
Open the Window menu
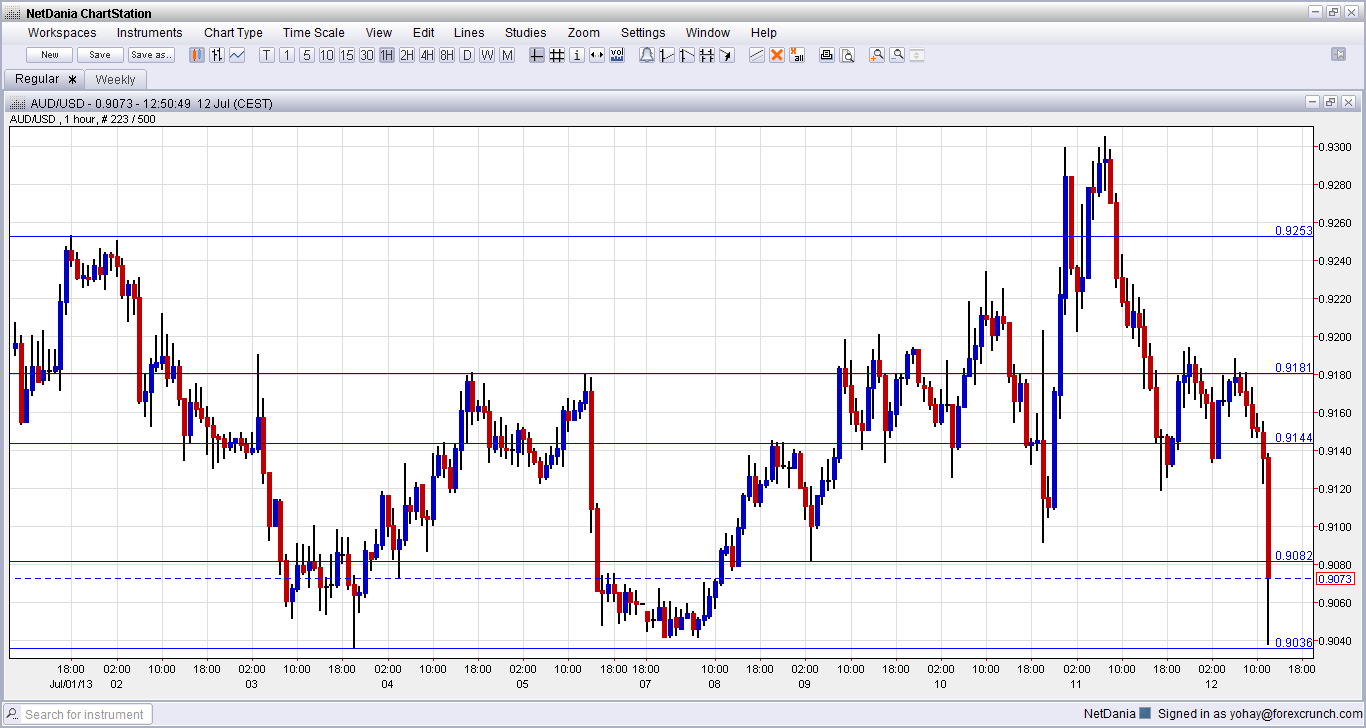pyautogui.click(x=708, y=33)
